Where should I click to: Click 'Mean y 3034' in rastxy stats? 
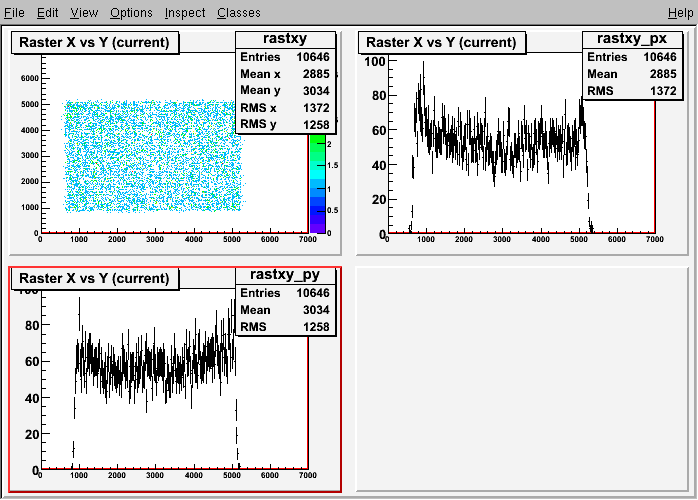pos(285,90)
